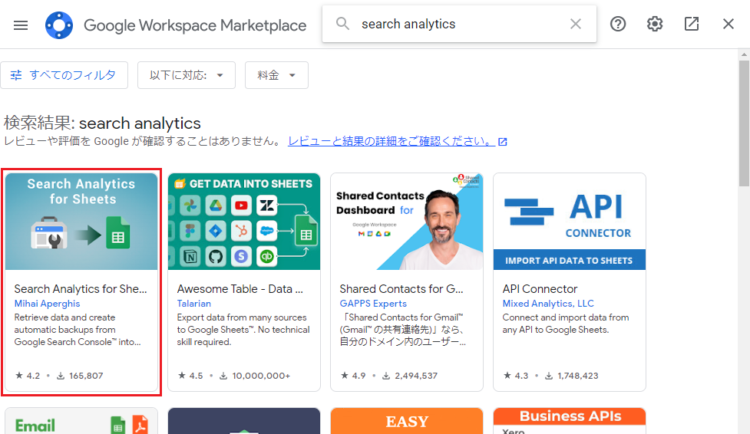Click Search Analytics for She... title
The image size is (750, 434).
pyautogui.click(x=80, y=289)
